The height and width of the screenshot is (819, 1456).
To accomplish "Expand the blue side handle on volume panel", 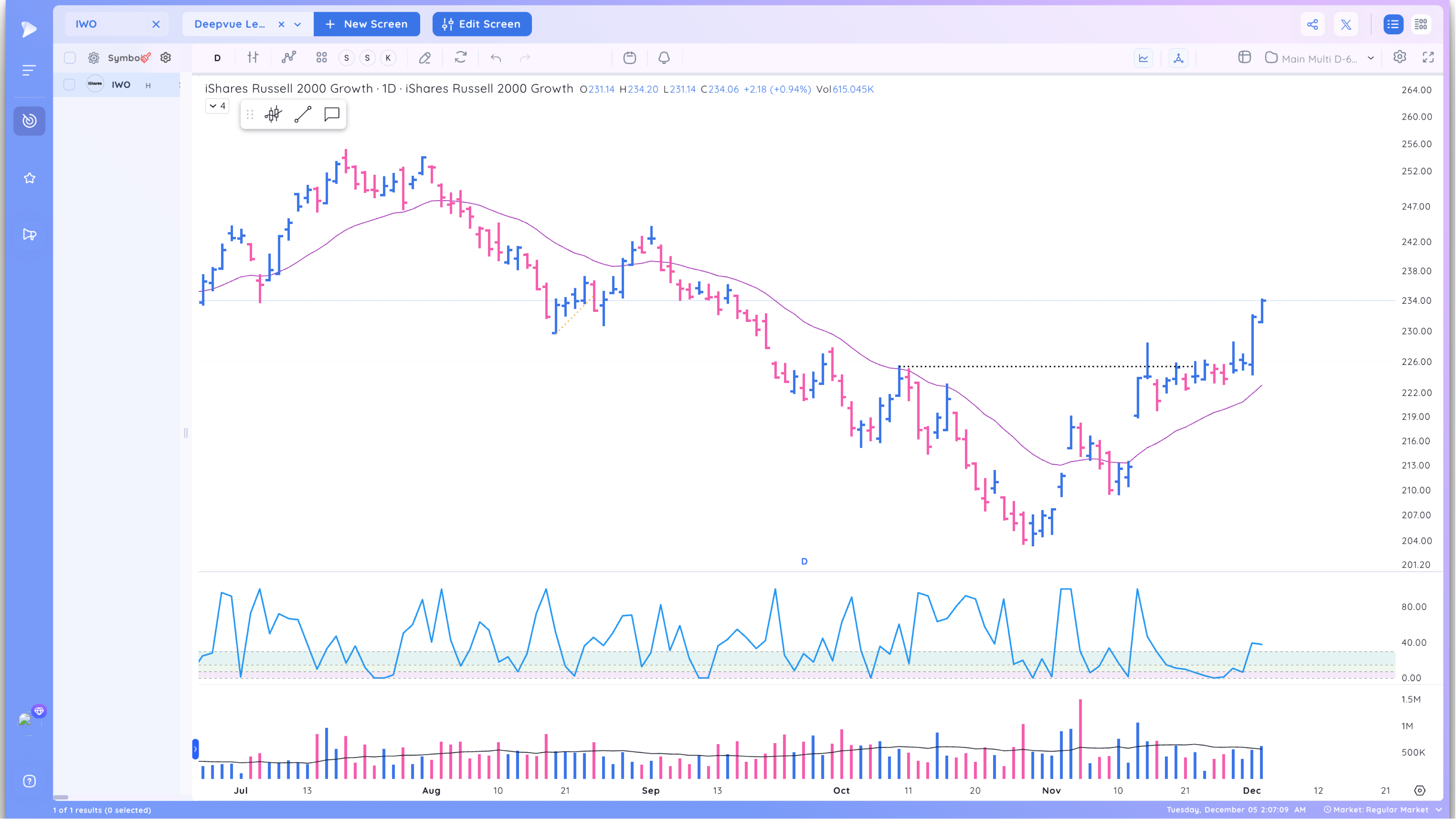I will [196, 749].
